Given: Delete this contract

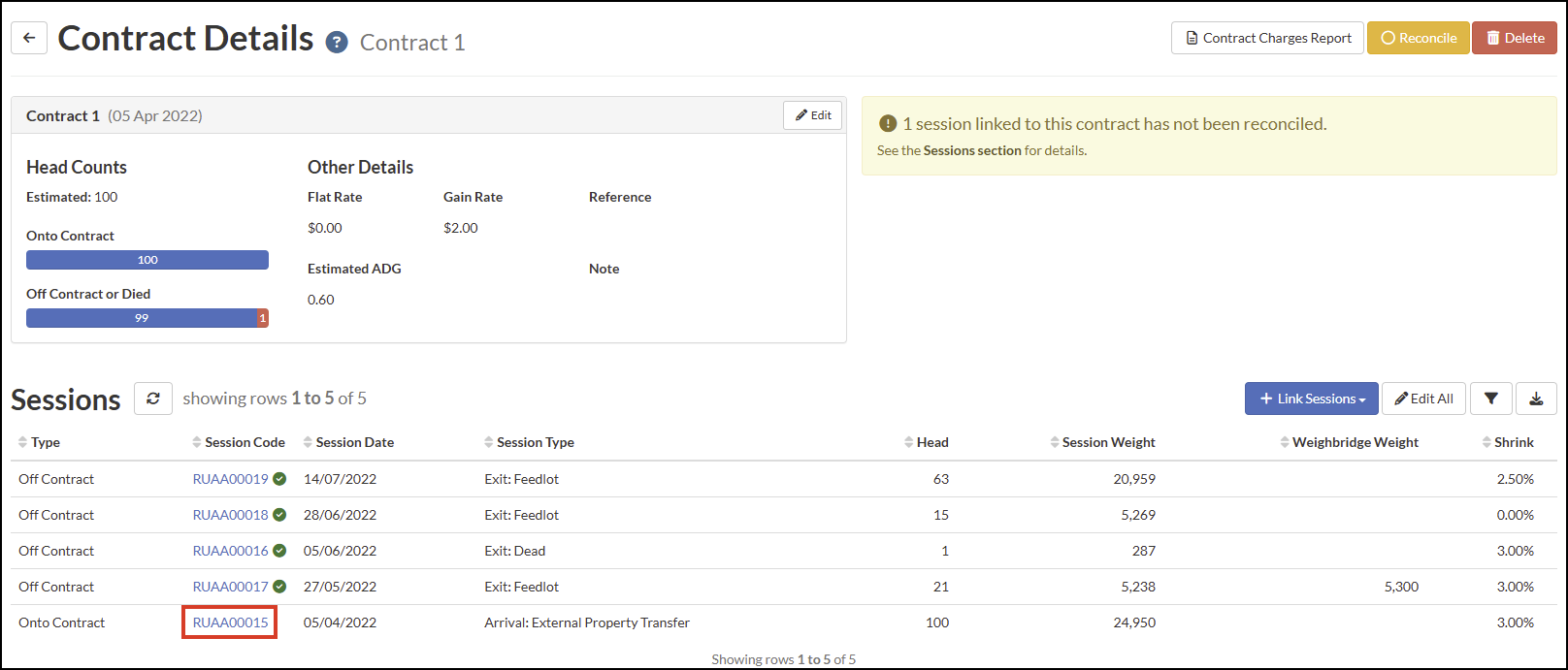Looking at the screenshot, I should [1515, 38].
